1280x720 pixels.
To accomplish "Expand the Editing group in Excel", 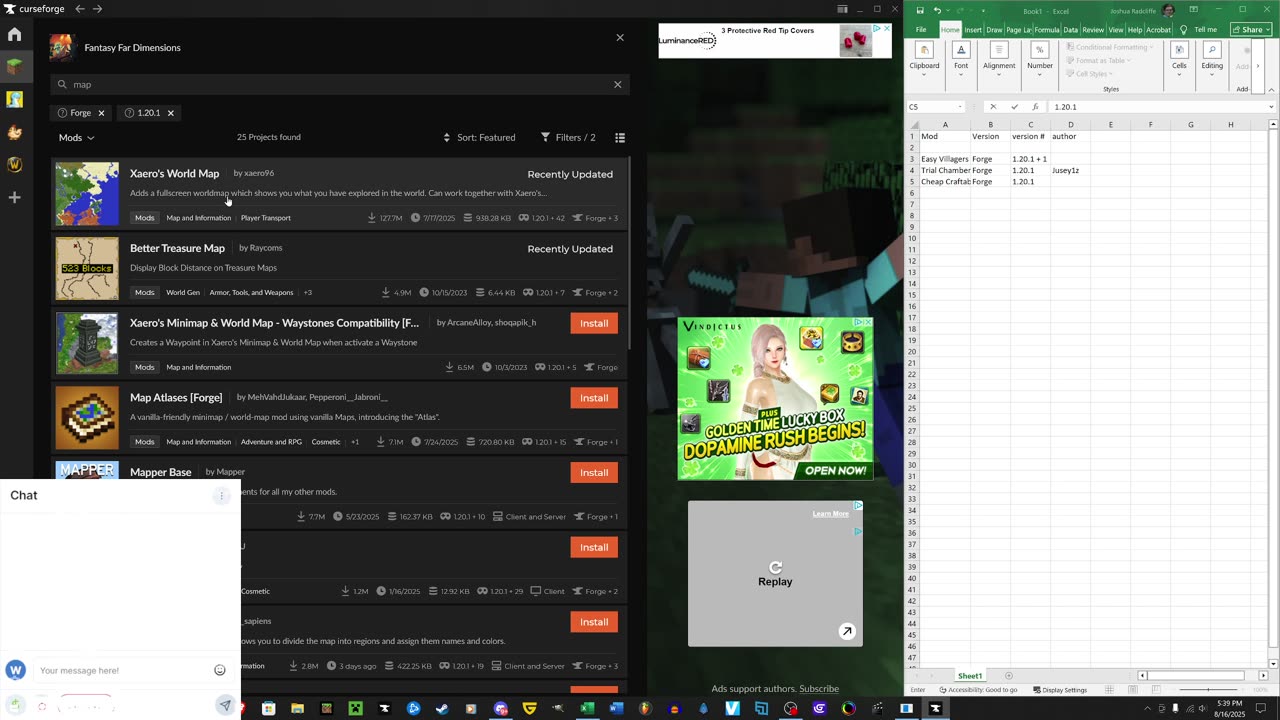I will click(x=1212, y=59).
